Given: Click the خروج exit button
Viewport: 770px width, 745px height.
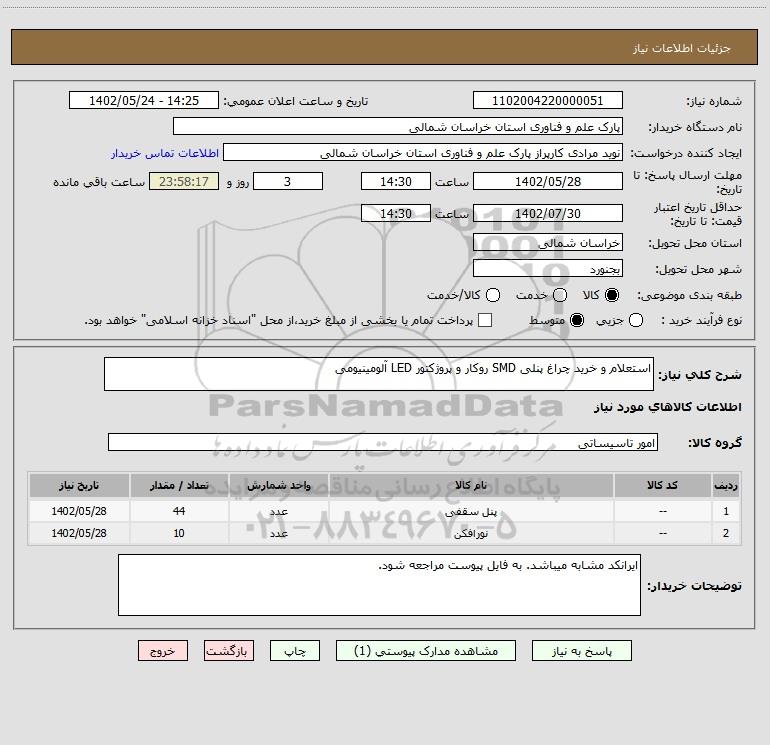Looking at the screenshot, I should [x=163, y=651].
